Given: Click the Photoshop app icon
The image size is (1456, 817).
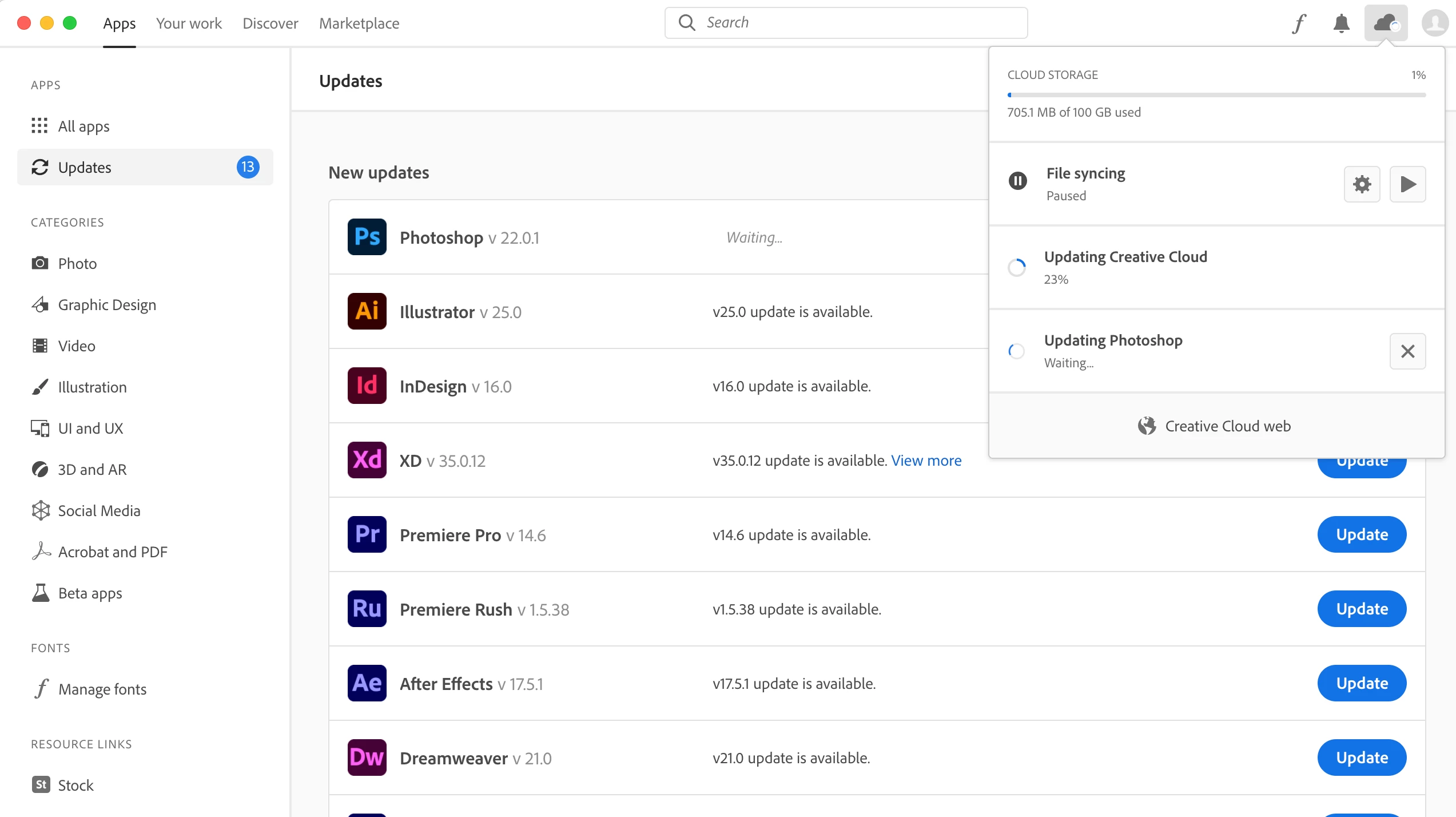Looking at the screenshot, I should tap(367, 237).
